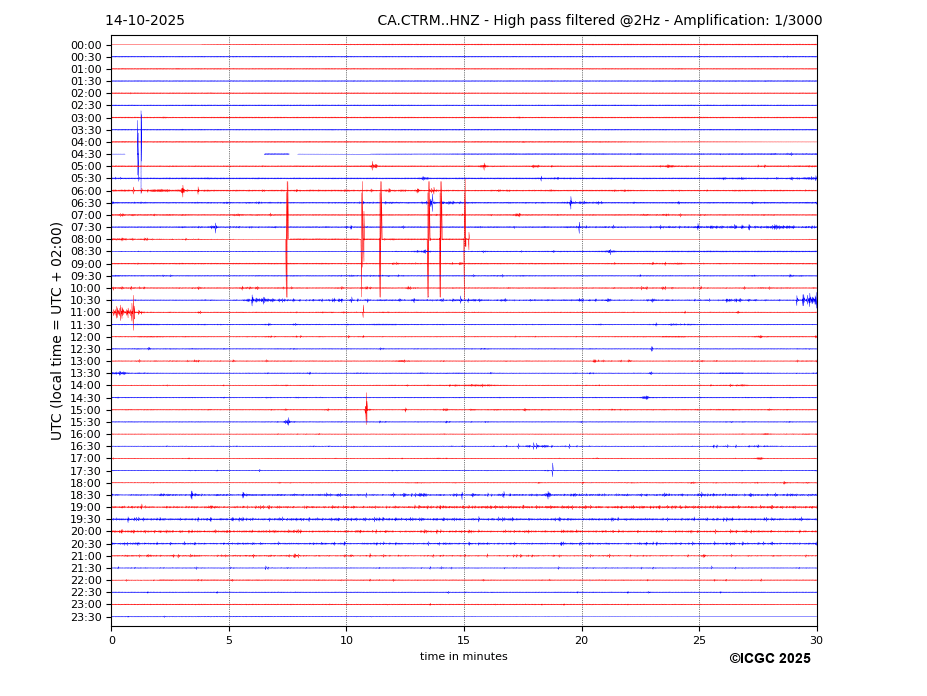This screenshot has width=927, height=696.
Task: Select the 15:00 time row label
Action: coord(85,410)
